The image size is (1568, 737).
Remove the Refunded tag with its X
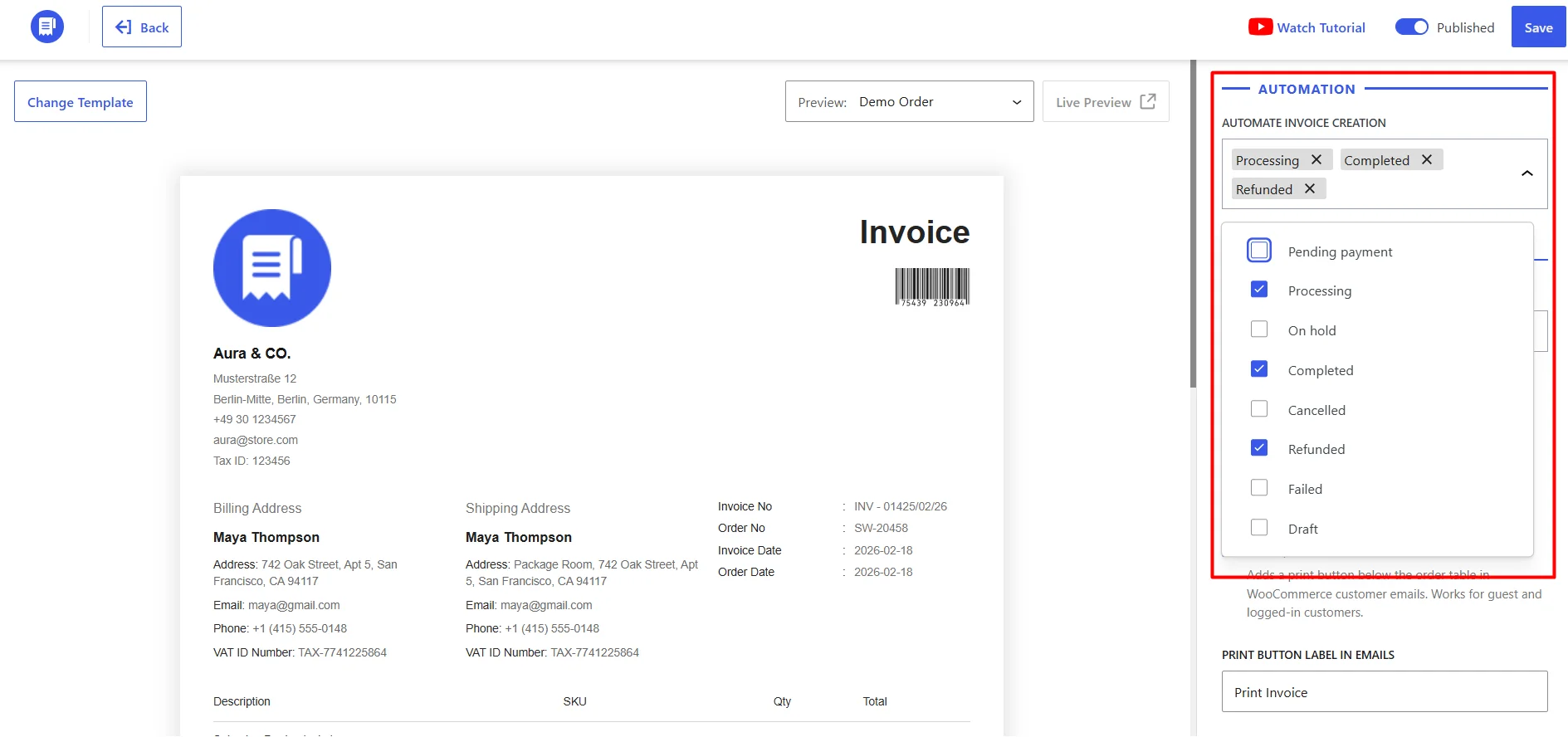[1310, 188]
